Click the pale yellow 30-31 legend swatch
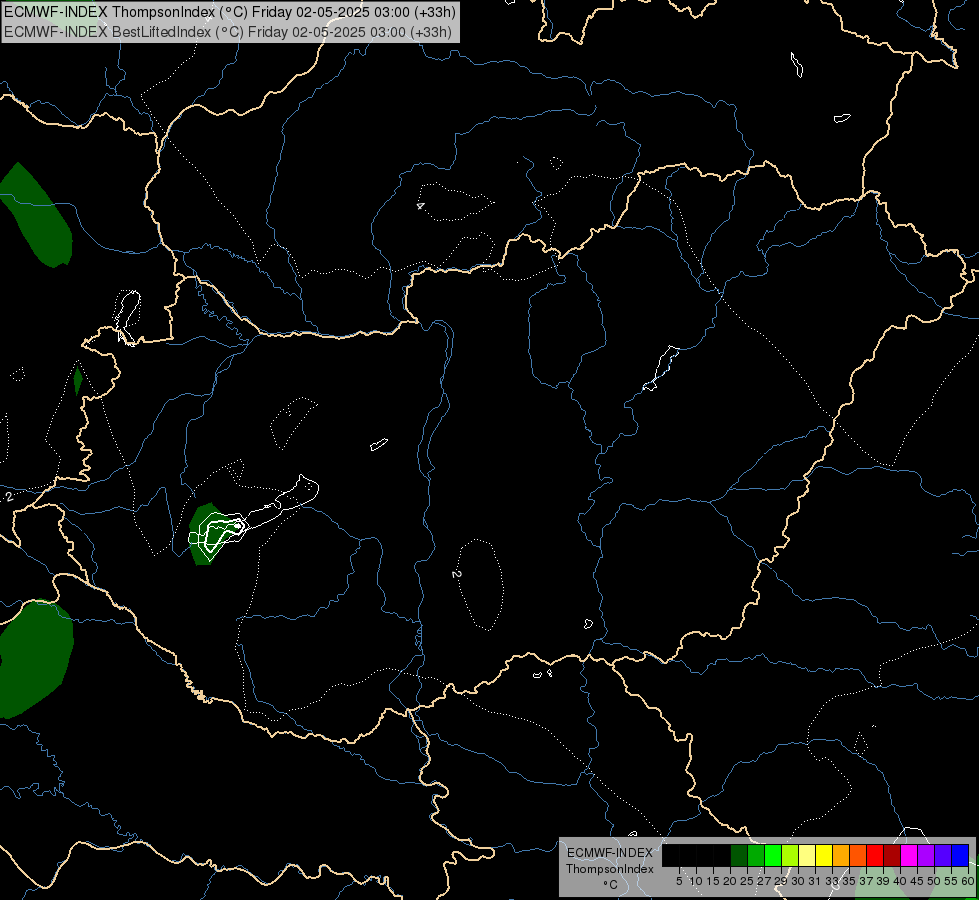Viewport: 979px width, 900px height. (806, 855)
